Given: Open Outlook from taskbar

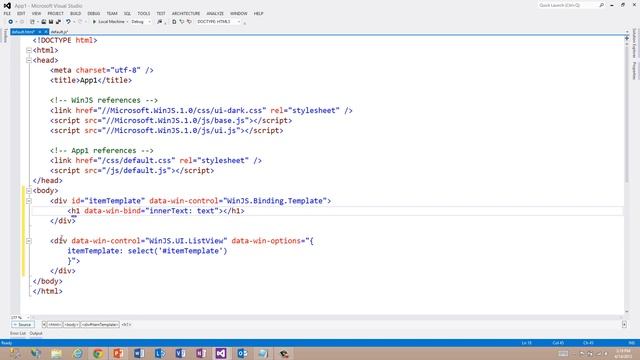Looking at the screenshot, I should click(x=242, y=353).
